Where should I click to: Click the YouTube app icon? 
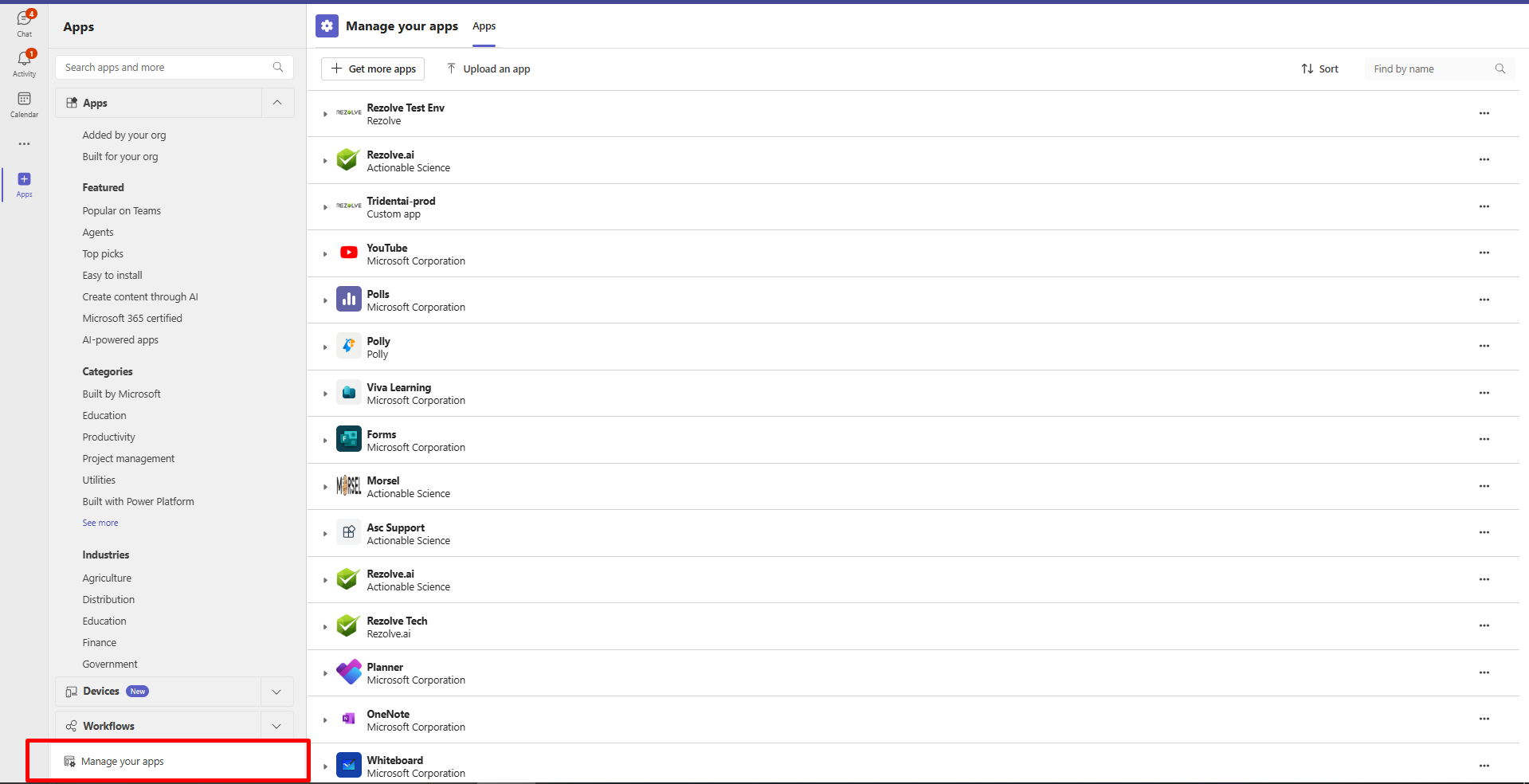tap(349, 253)
